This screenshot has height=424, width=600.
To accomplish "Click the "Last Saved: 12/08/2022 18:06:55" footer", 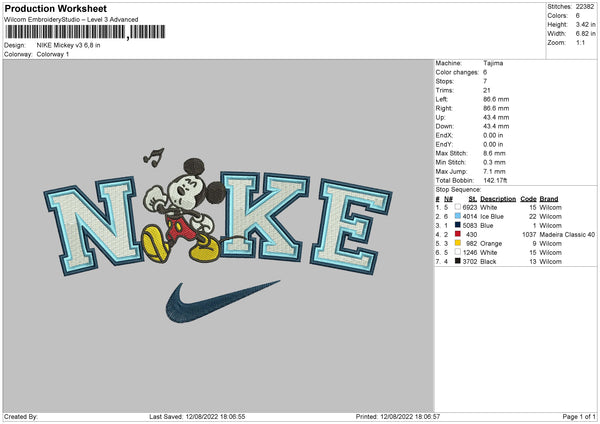I will (197, 417).
